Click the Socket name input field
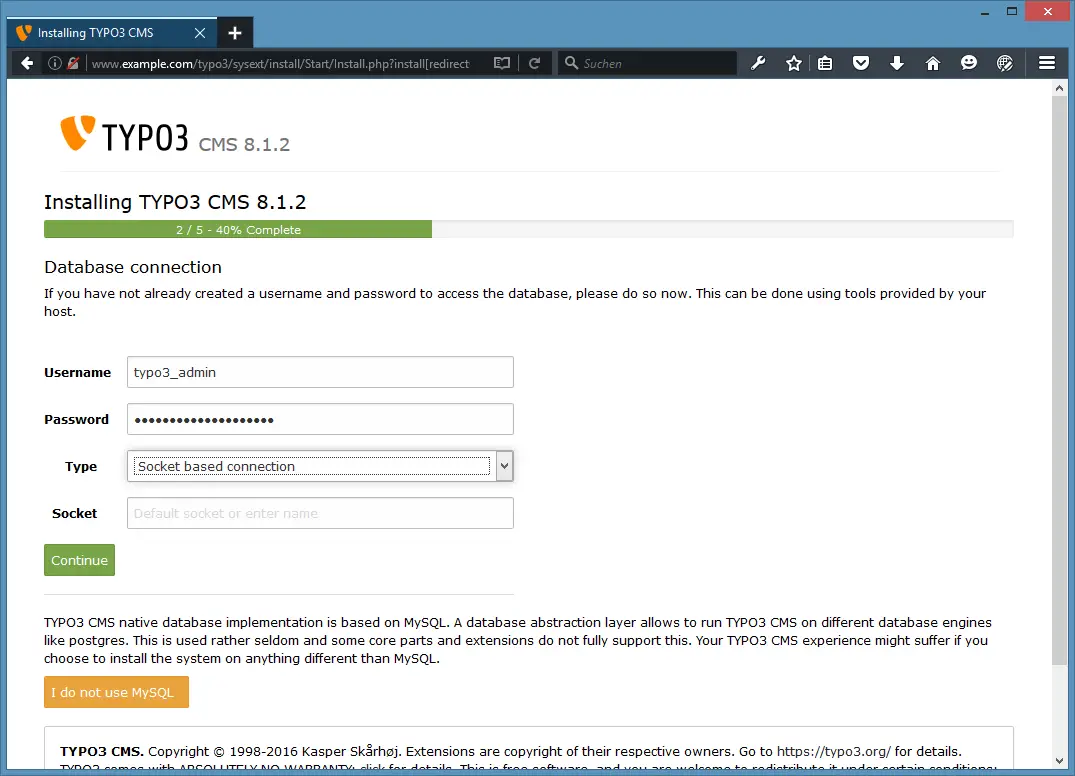 pos(320,513)
